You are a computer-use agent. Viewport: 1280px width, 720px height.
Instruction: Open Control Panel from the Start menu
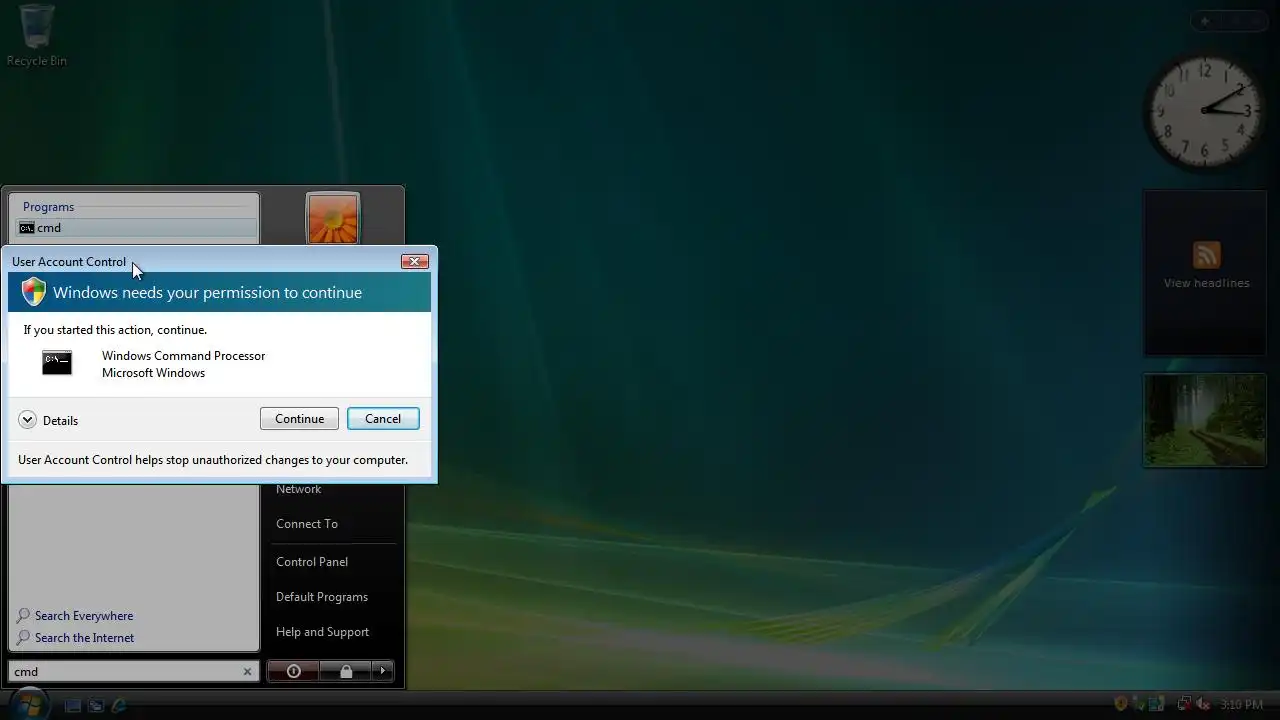tap(312, 562)
